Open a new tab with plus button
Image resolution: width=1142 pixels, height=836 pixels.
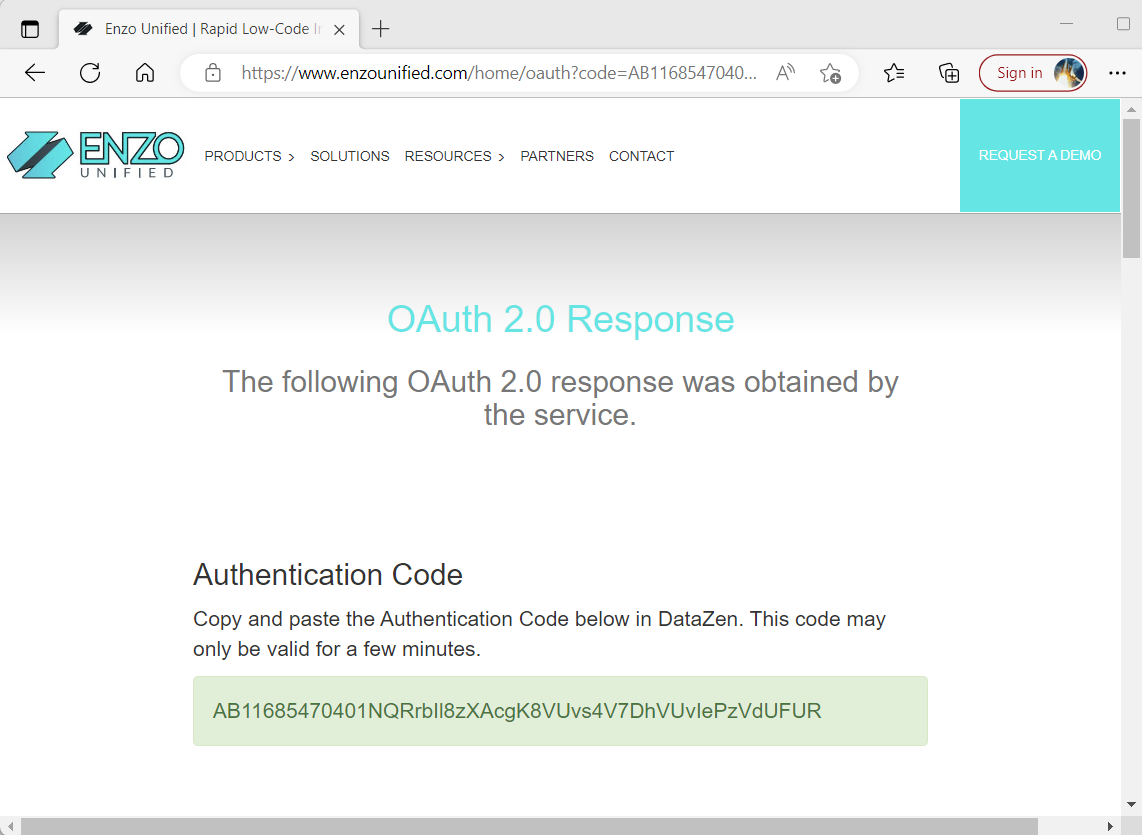380,29
